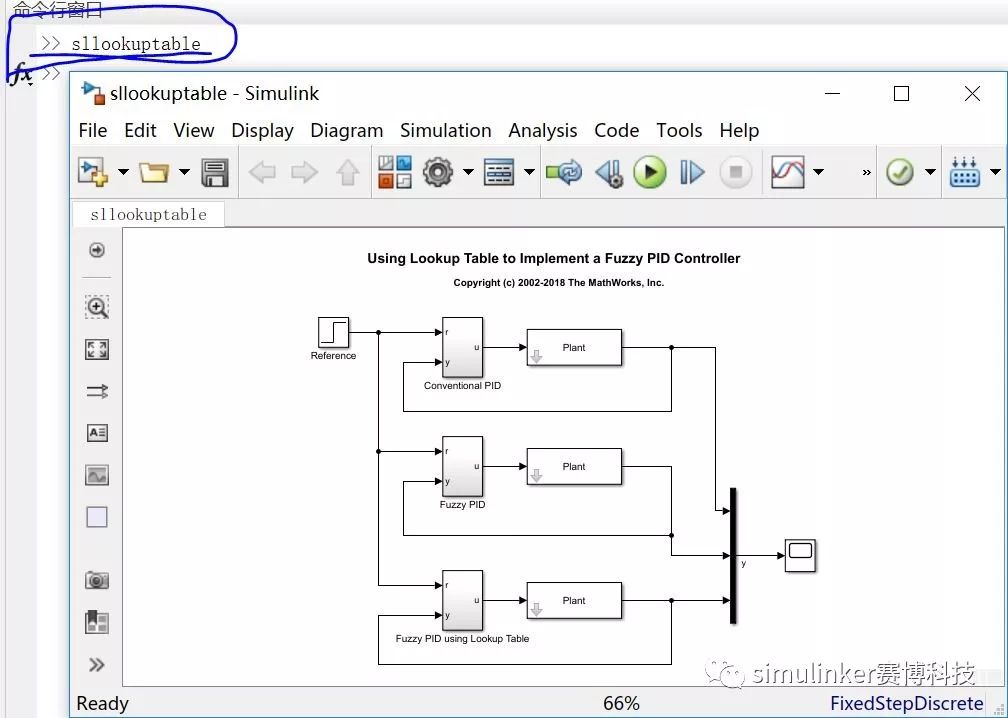Click the Open folder toolbar icon
The height and width of the screenshot is (718, 1008).
click(x=154, y=172)
